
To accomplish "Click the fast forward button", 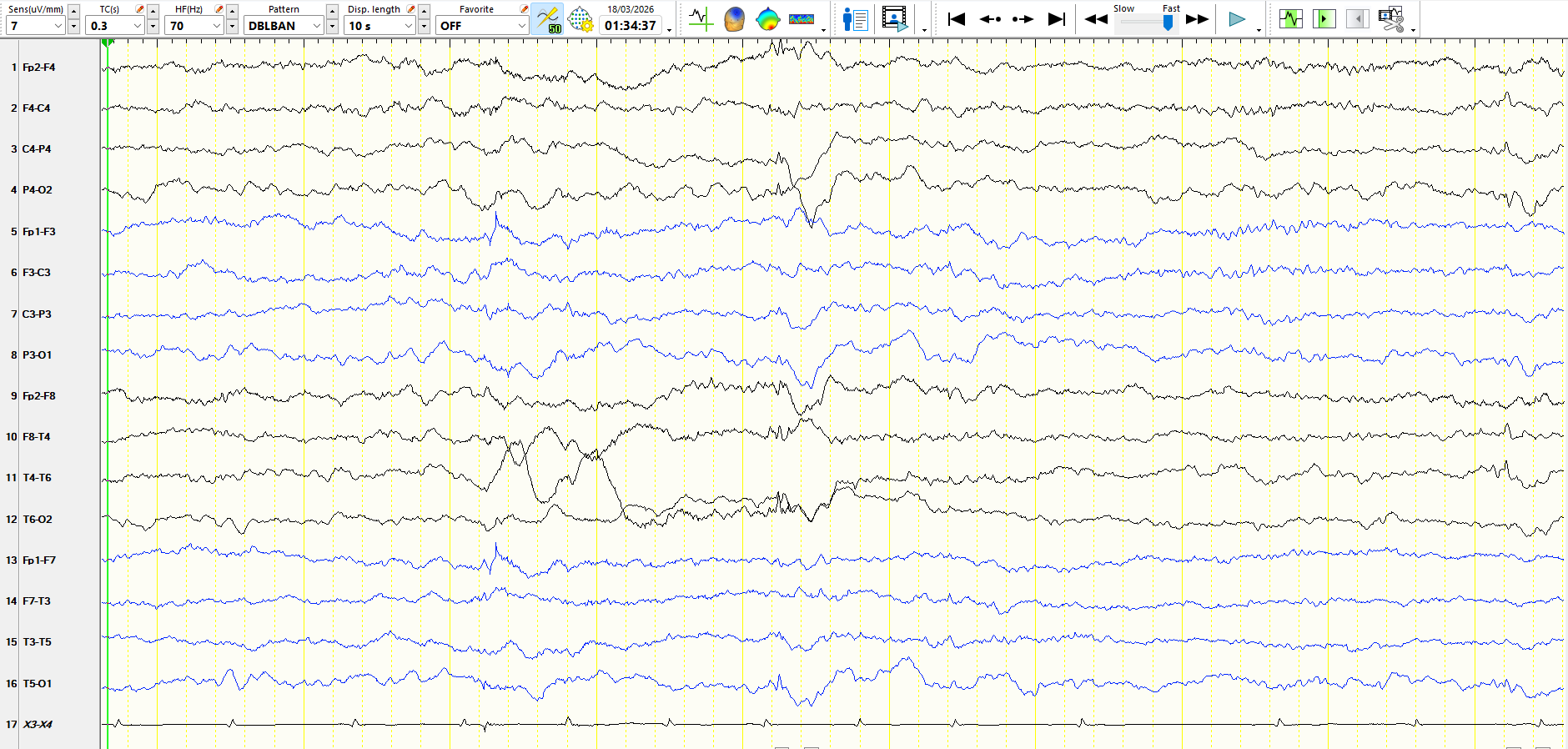I will click(1198, 18).
